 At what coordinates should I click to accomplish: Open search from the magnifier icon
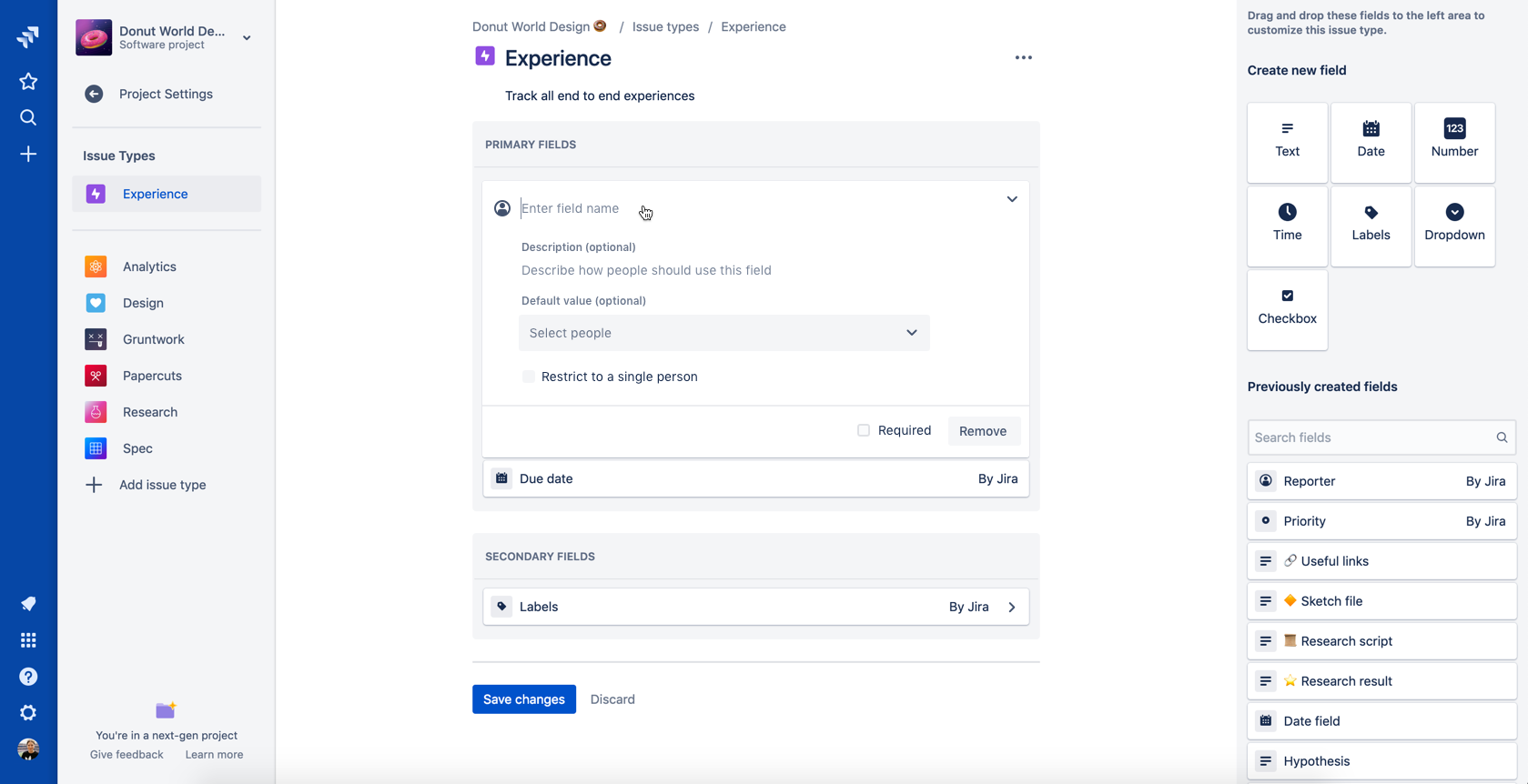pyautogui.click(x=28, y=117)
